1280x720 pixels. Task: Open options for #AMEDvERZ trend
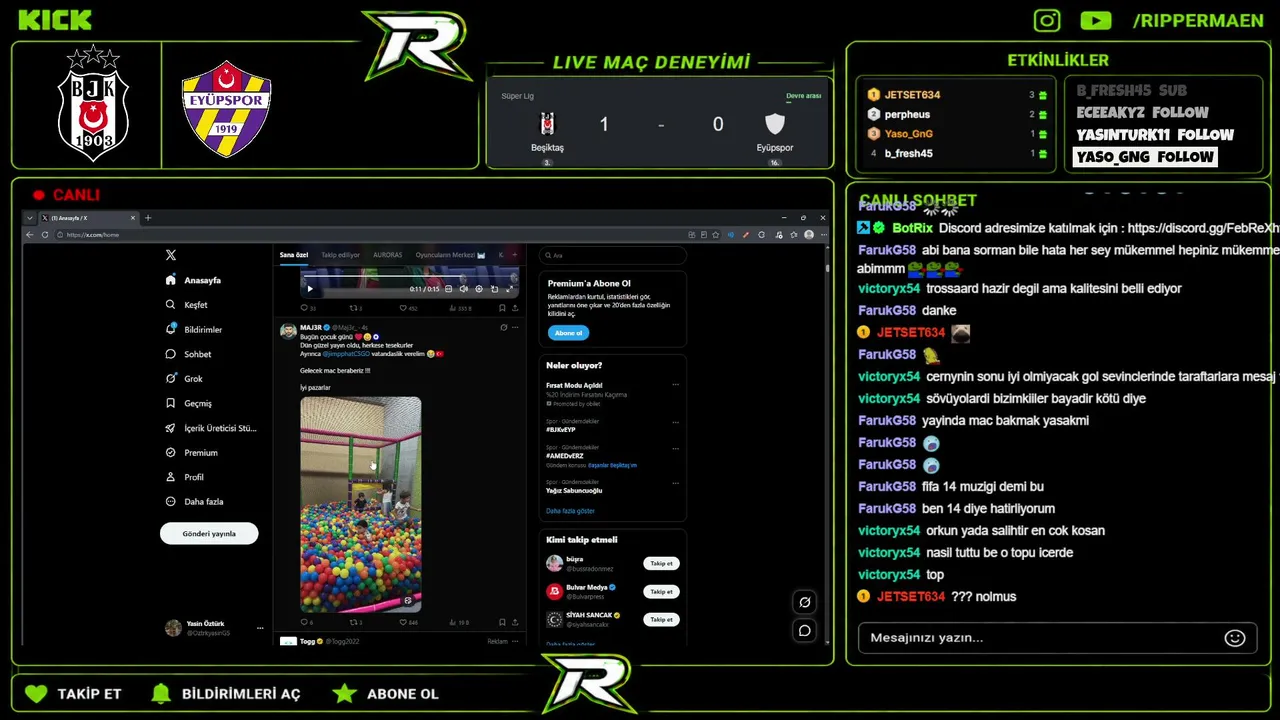point(676,451)
